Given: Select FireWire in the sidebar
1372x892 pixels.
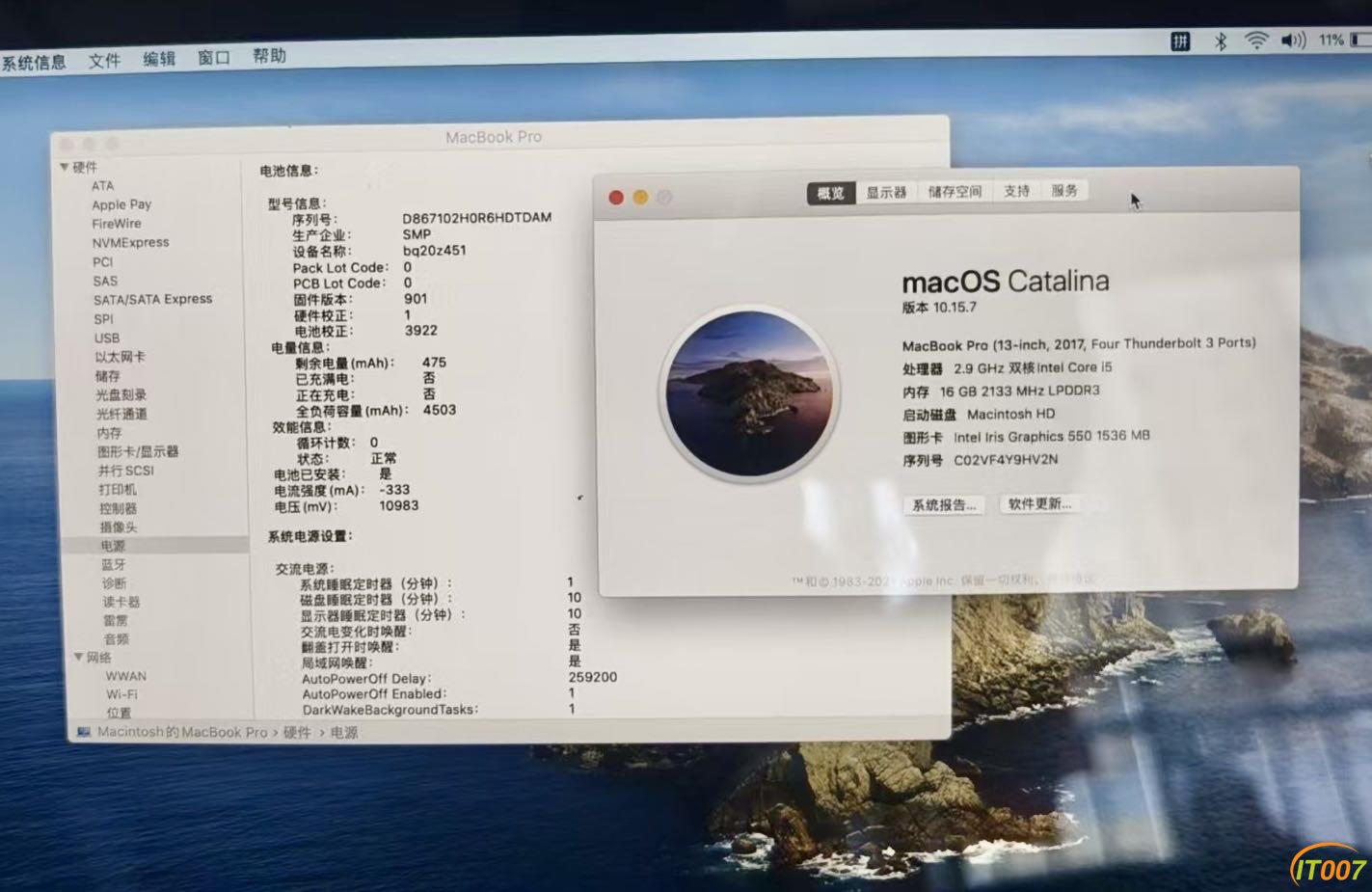Looking at the screenshot, I should coord(117,224).
